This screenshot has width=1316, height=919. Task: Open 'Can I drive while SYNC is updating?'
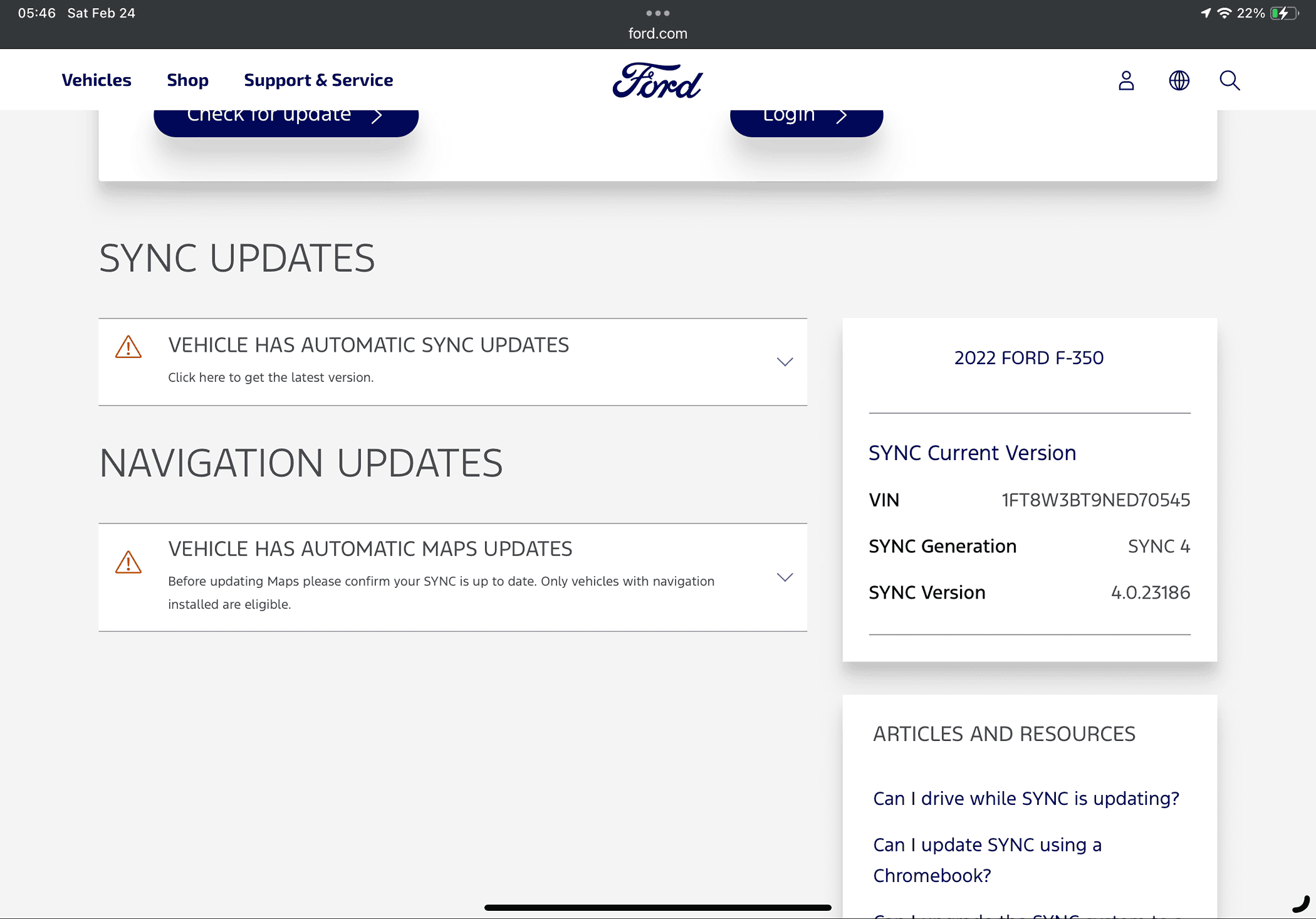(x=1026, y=798)
